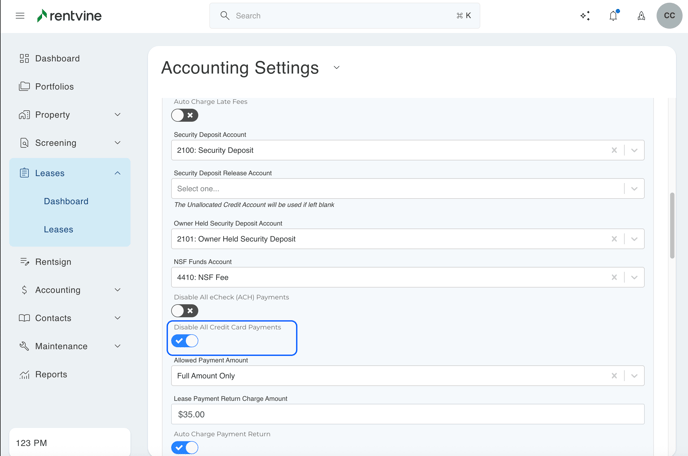
Task: Clear the Allowed Payment Amount selection
Action: click(x=614, y=376)
